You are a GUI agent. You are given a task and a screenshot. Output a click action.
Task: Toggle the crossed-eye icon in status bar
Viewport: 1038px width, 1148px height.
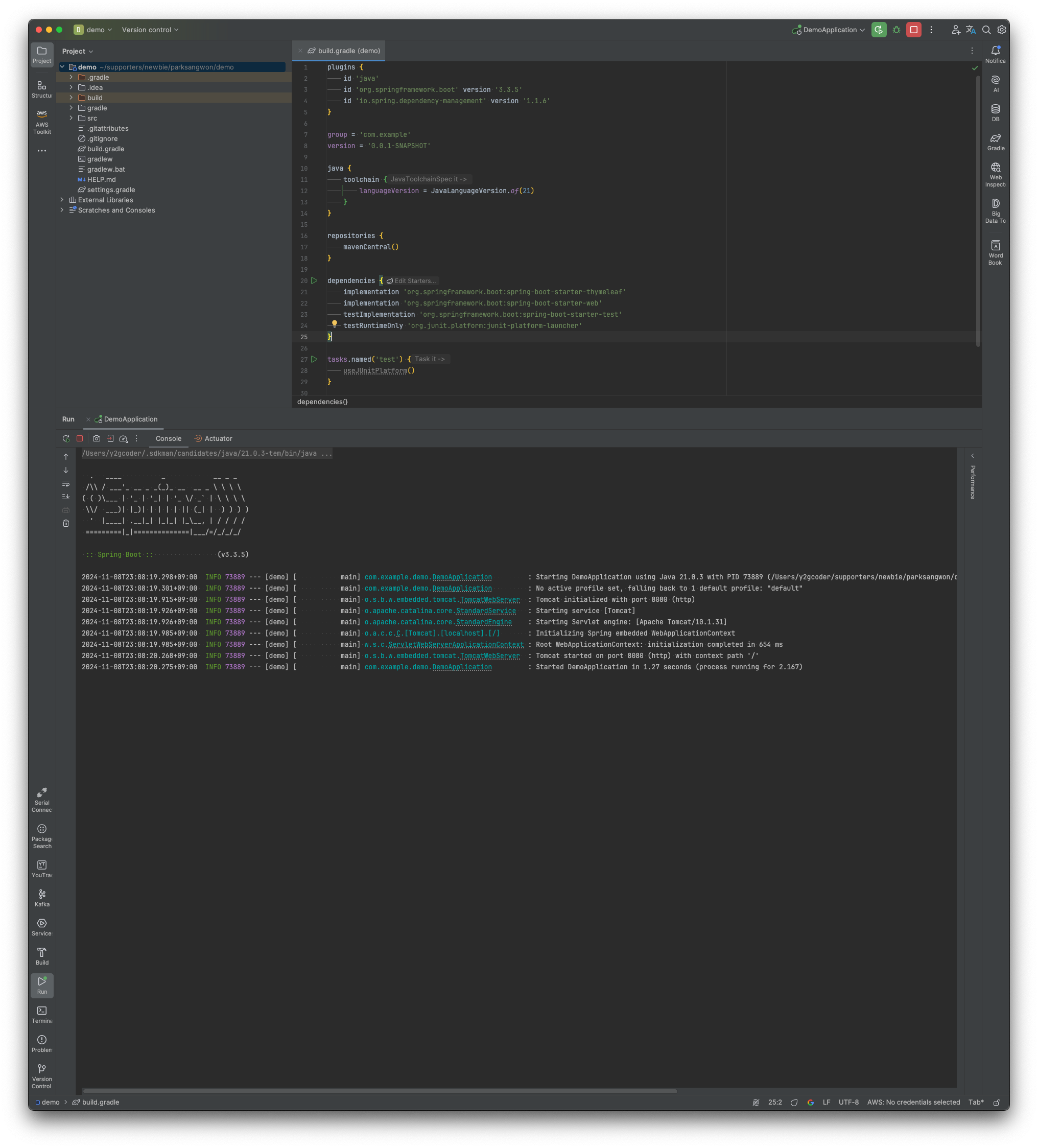[756, 1102]
